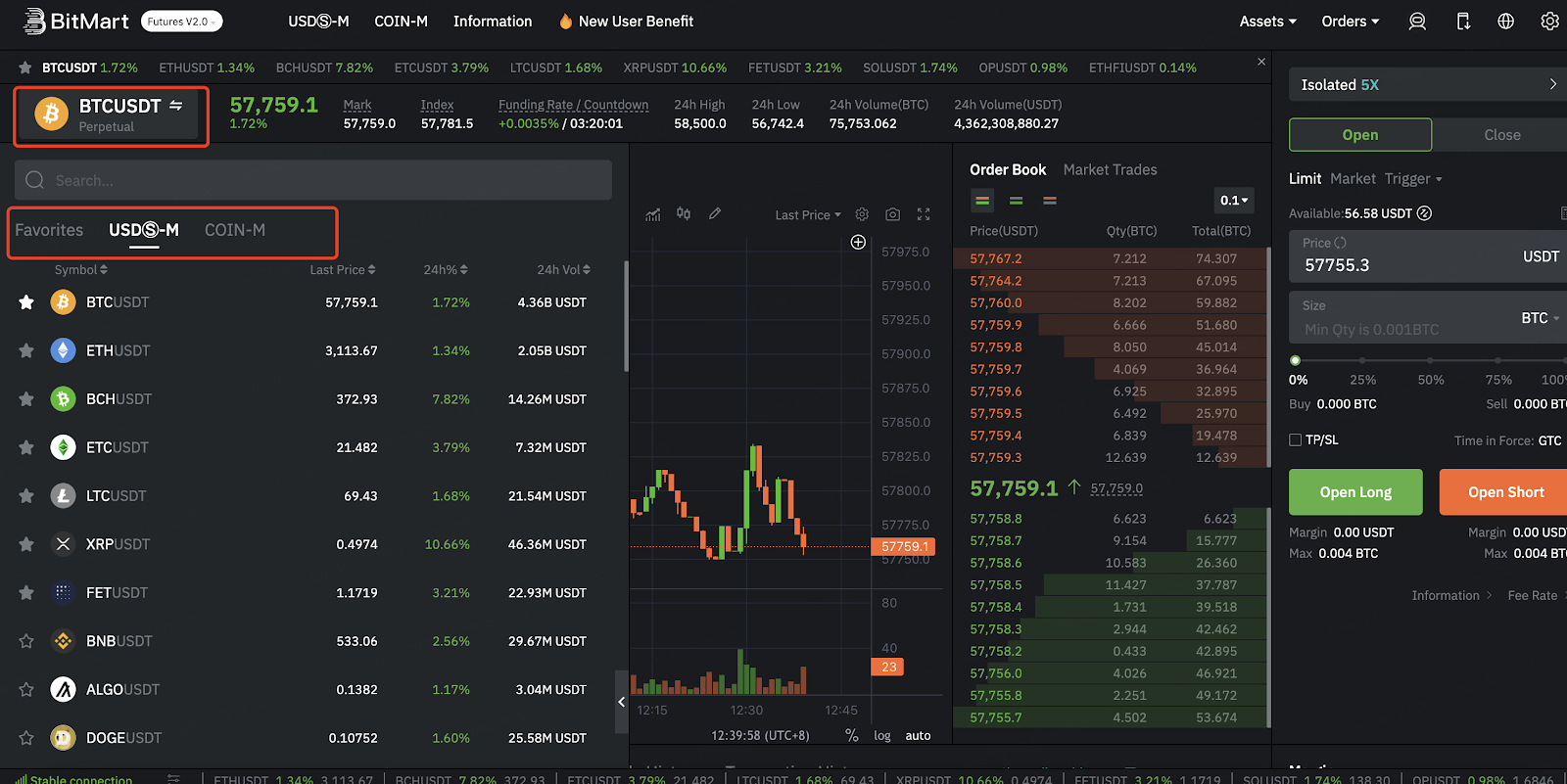Click the DOGEUSDT coin icon
1567x784 pixels.
pos(63,738)
